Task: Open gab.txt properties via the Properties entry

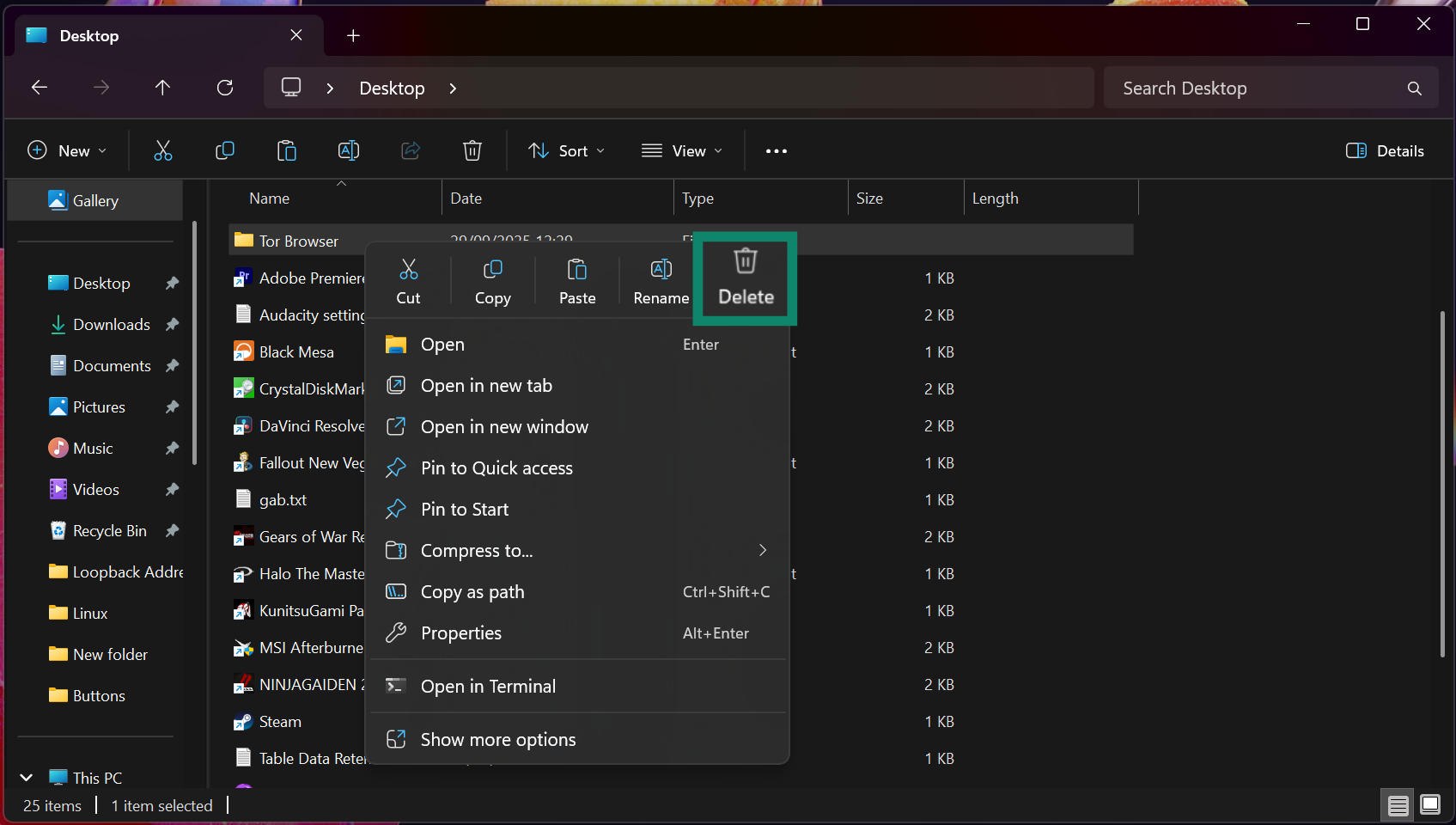Action: coord(460,632)
